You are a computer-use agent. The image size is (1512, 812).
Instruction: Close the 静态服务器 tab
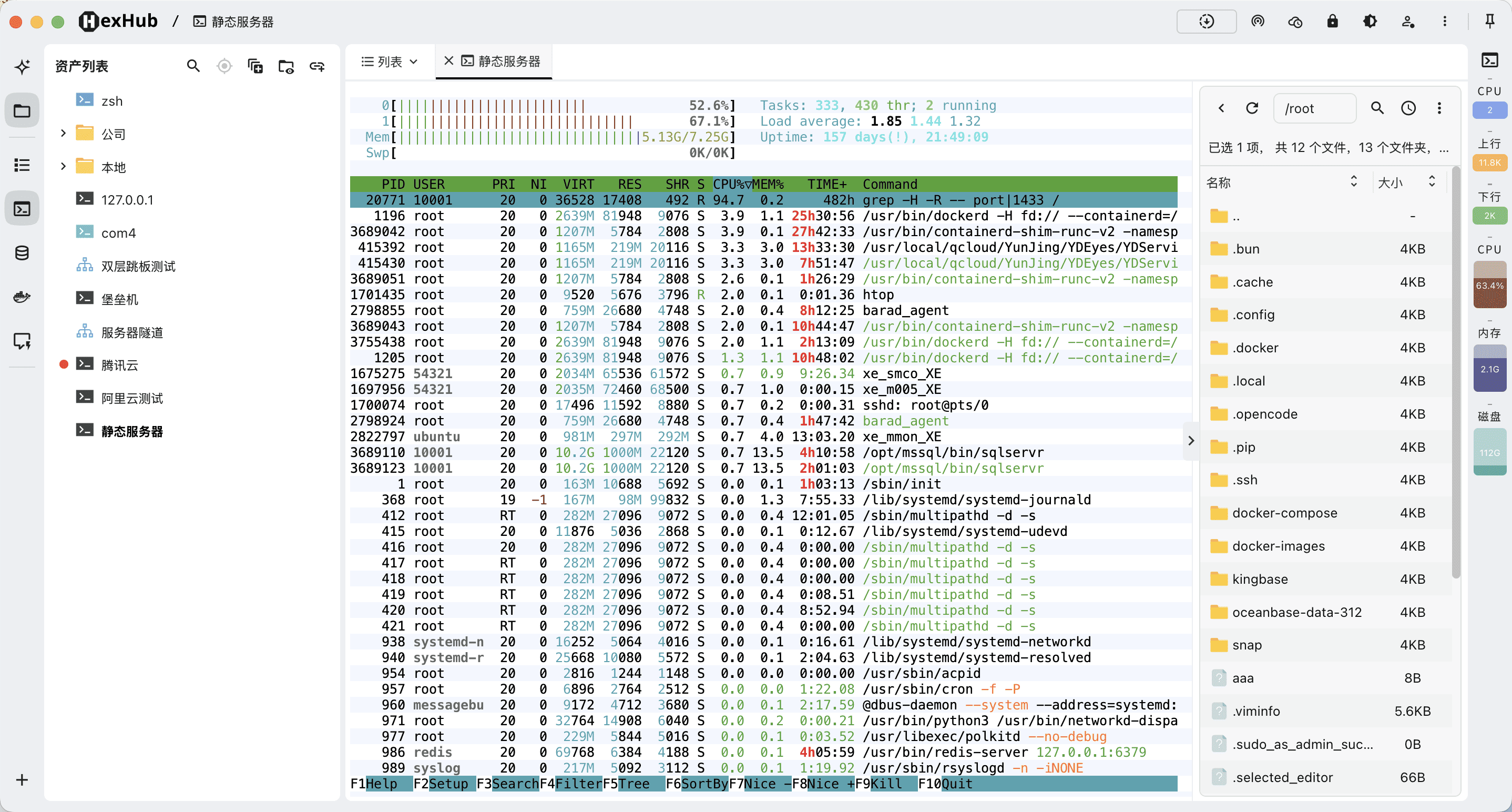click(449, 60)
